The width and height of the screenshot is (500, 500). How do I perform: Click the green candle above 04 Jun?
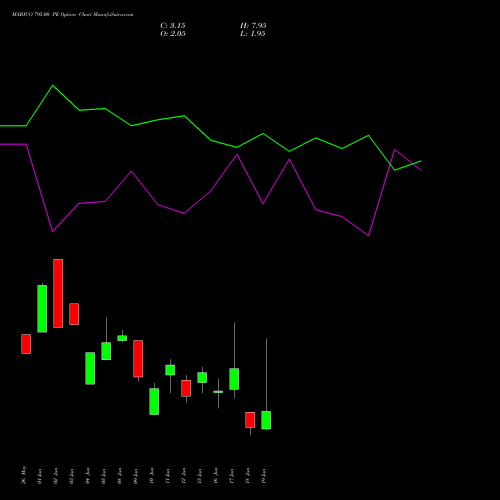(90, 368)
